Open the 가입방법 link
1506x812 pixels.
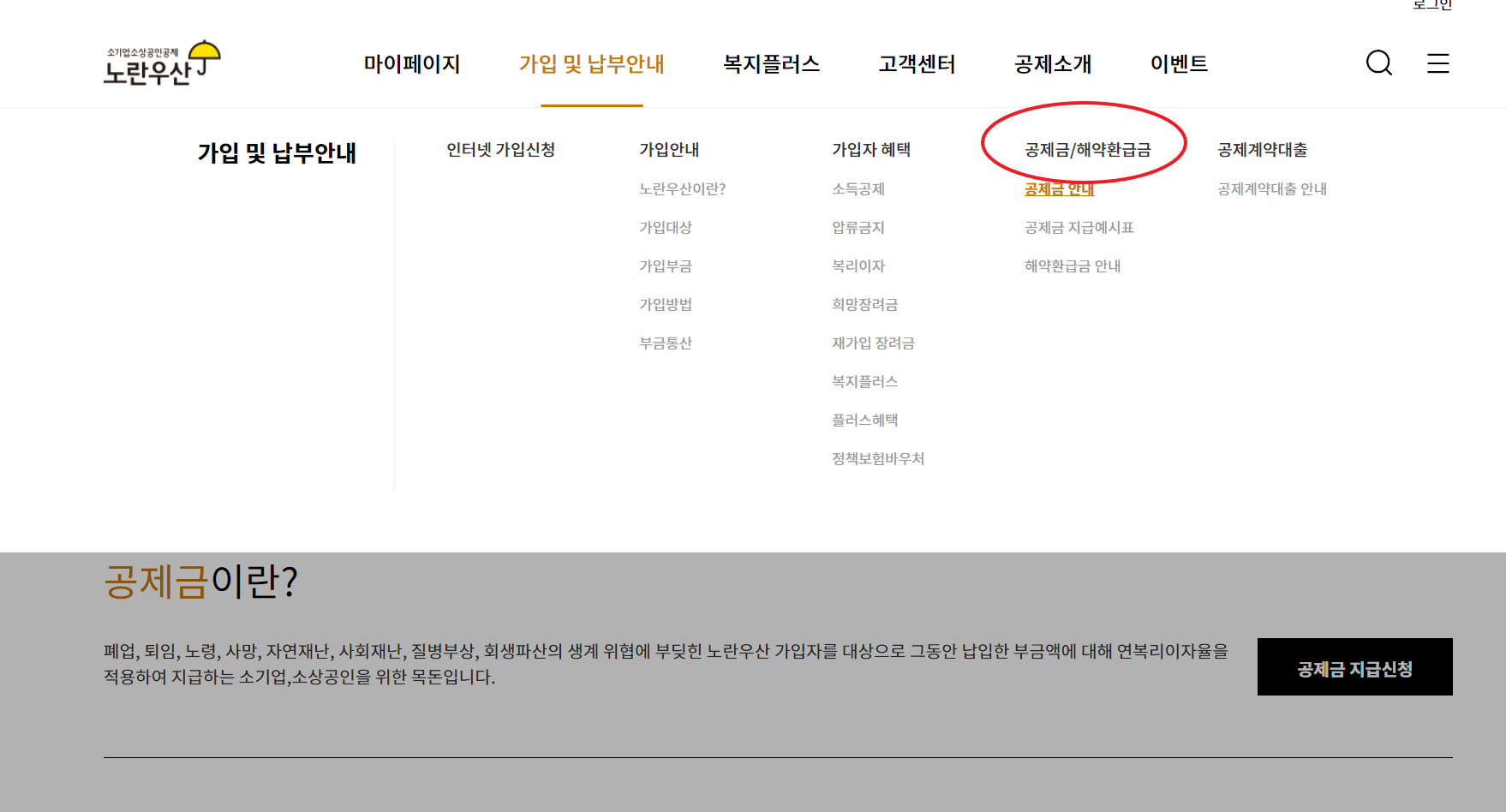[665, 304]
